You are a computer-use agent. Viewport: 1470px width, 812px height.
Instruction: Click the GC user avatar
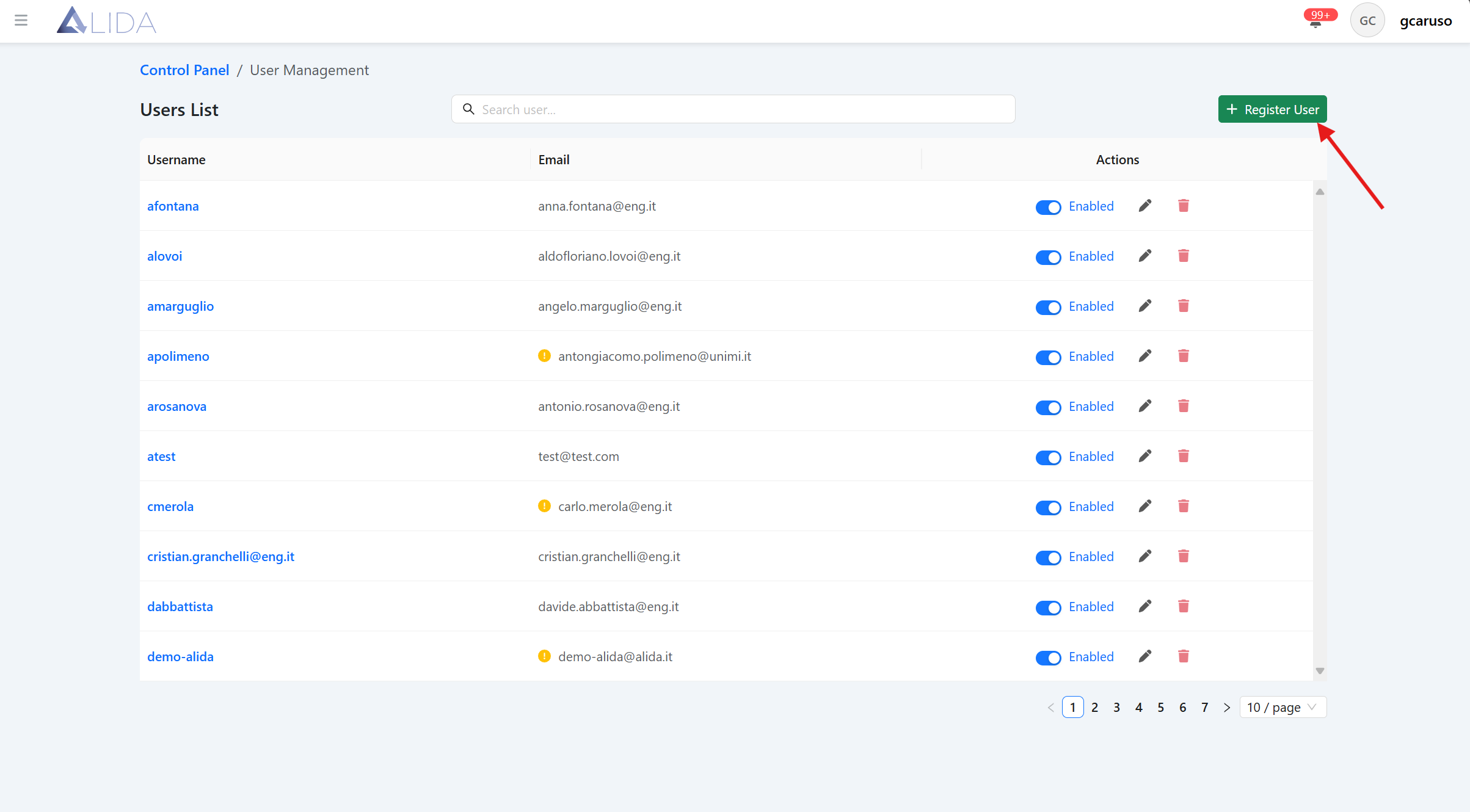(x=1367, y=21)
